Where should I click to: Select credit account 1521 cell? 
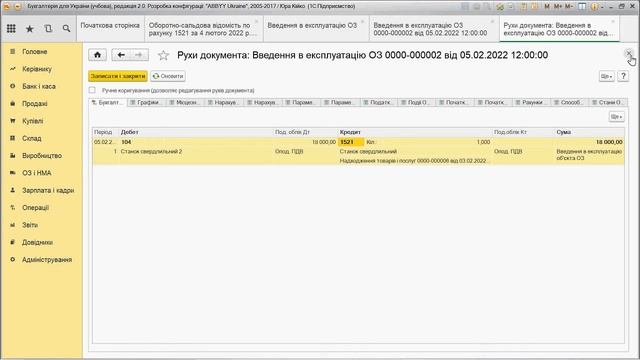tap(351, 142)
